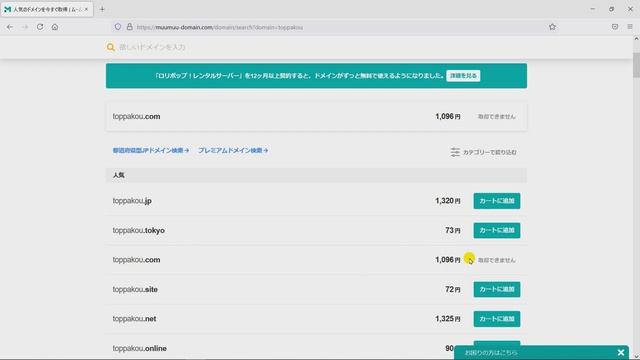Go back with the browser back arrow
The width and height of the screenshot is (640, 360).
(10, 27)
